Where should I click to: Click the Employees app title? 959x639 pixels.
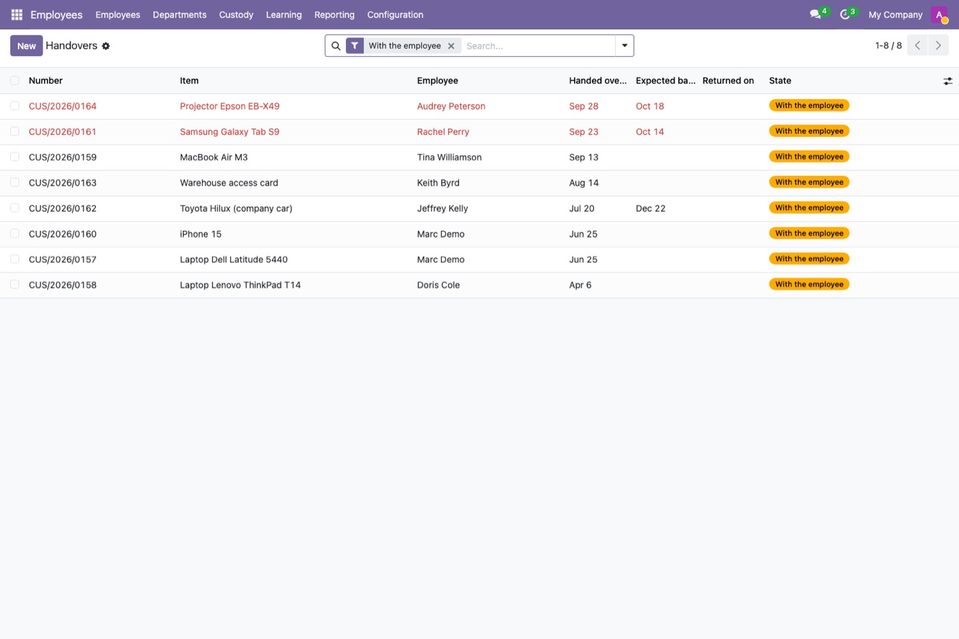point(56,15)
